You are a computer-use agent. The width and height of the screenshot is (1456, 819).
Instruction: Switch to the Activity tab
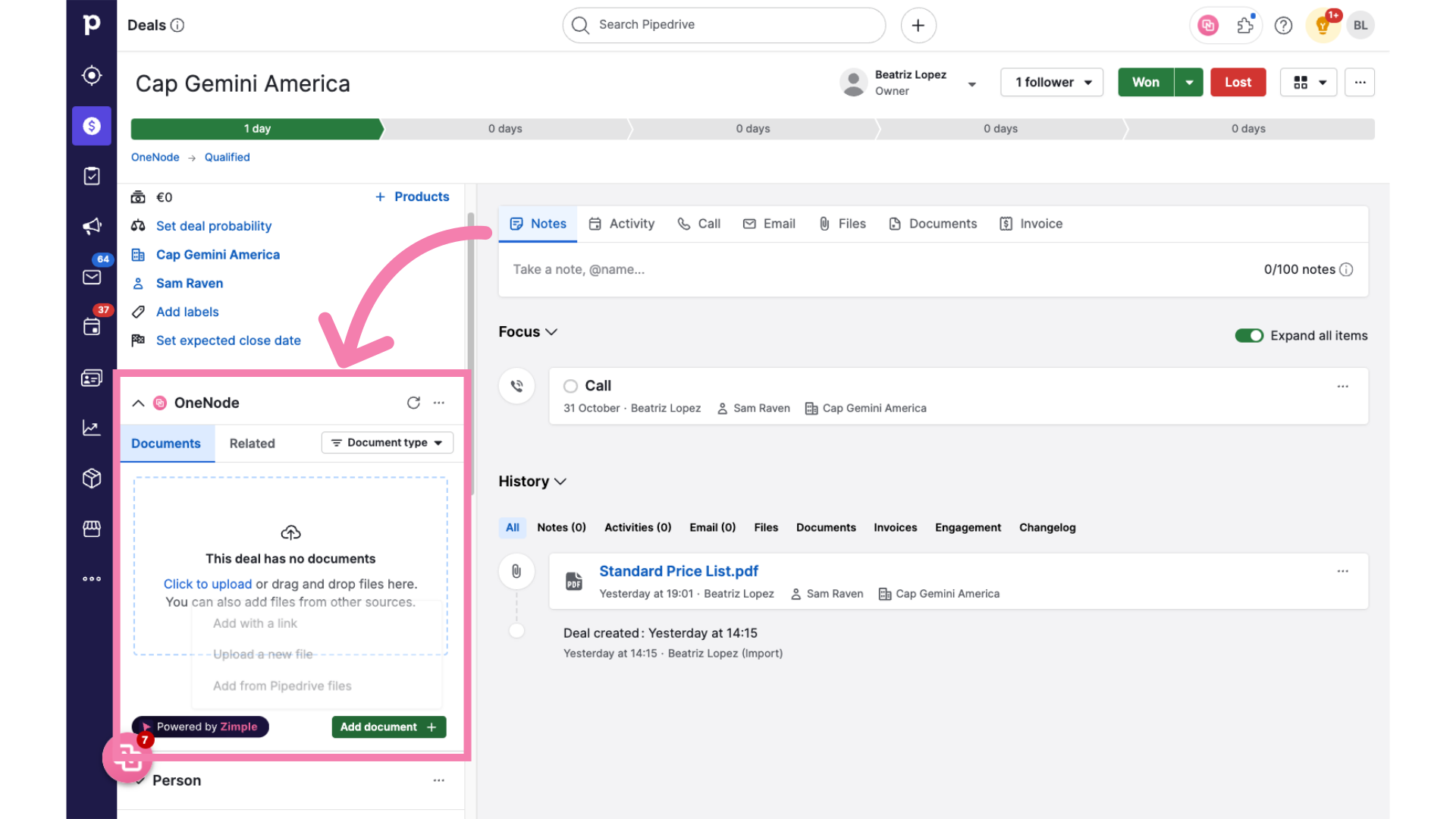point(622,224)
